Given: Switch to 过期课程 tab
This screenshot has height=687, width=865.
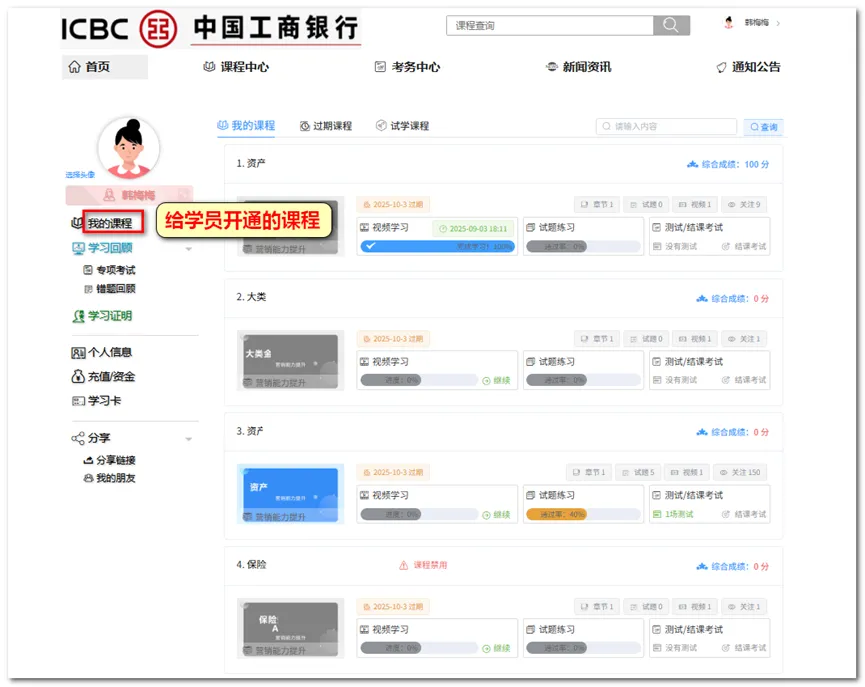Looking at the screenshot, I should tap(326, 126).
